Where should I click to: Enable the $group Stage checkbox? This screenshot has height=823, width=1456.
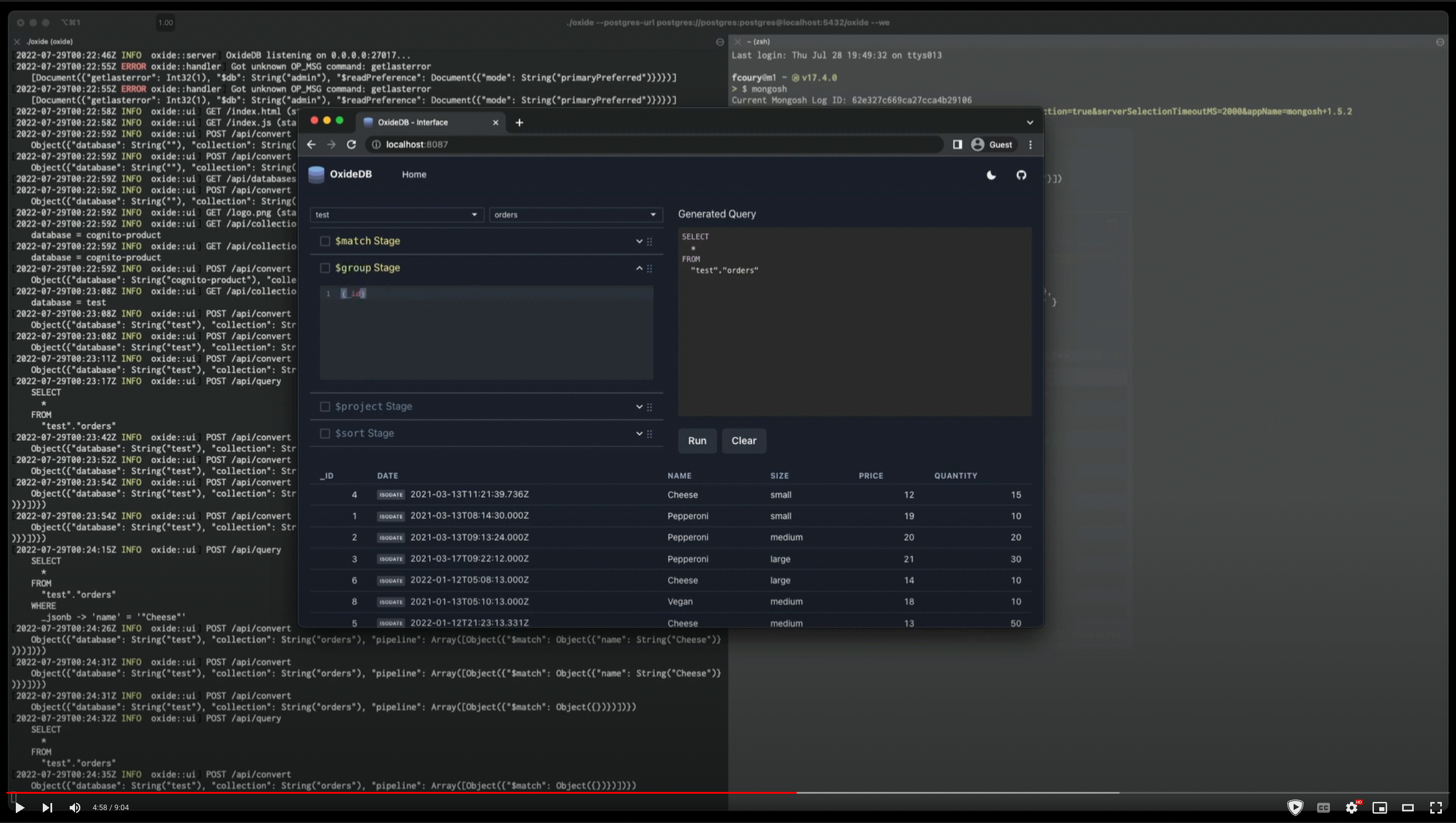[x=325, y=268]
